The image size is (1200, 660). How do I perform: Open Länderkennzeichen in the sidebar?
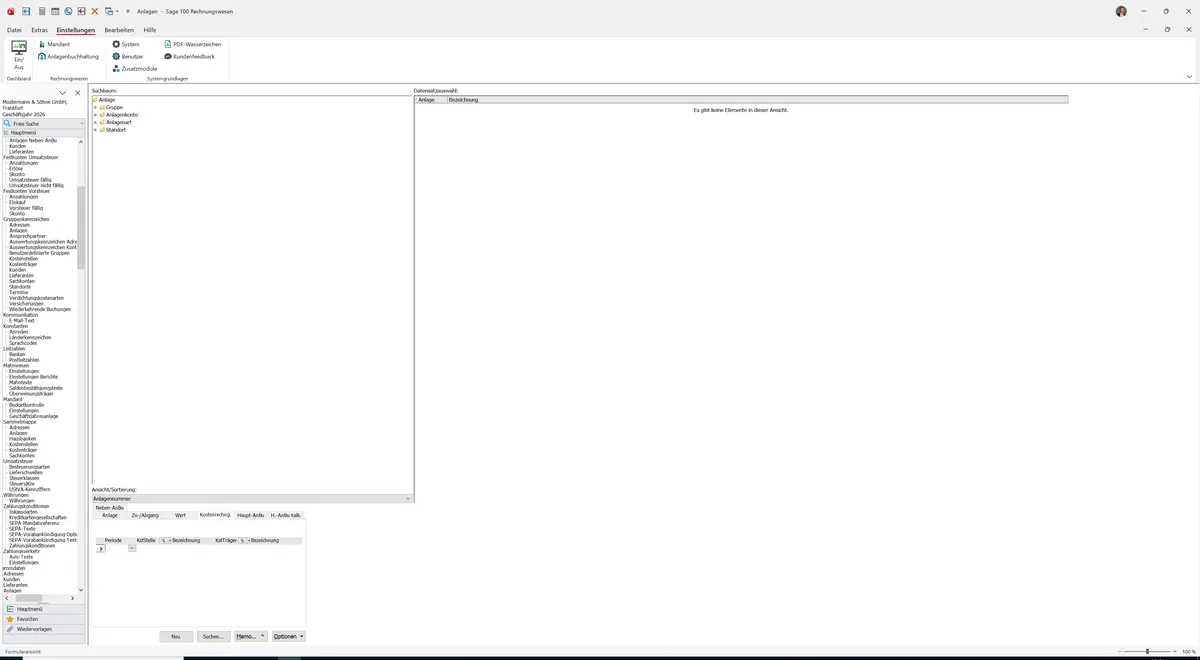pos(30,337)
